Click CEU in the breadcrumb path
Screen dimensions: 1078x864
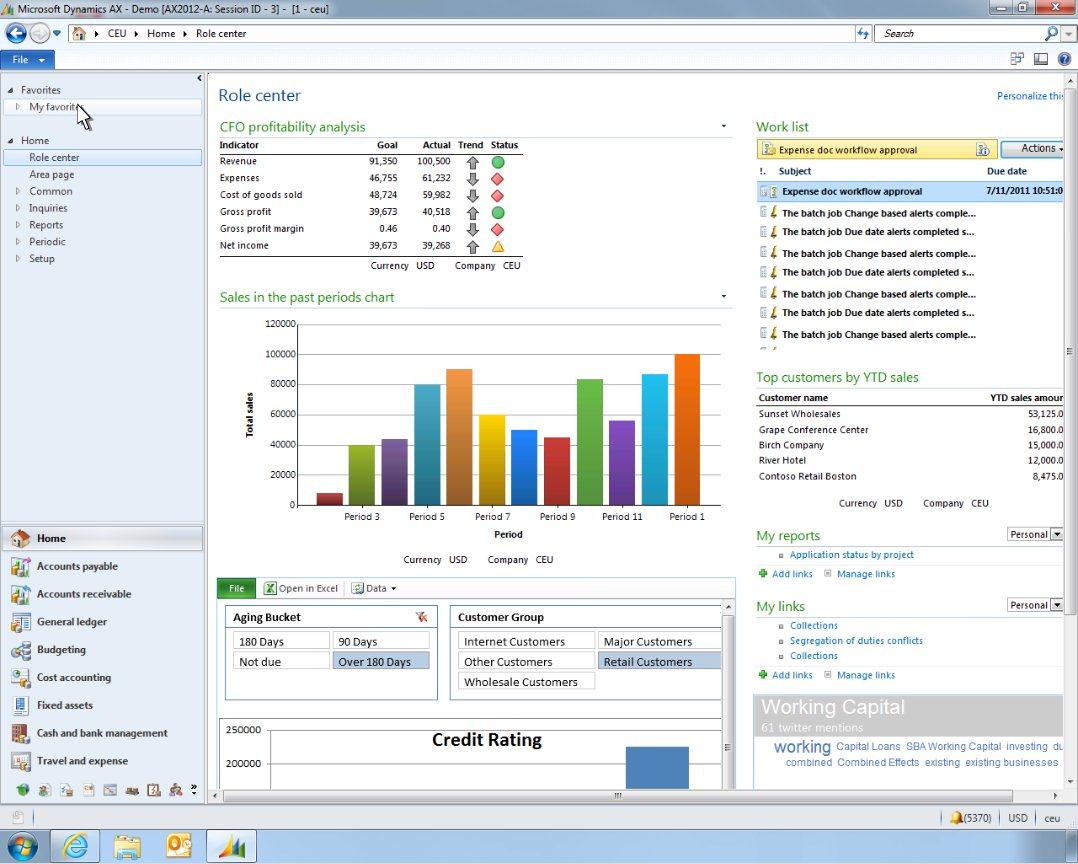pos(117,33)
